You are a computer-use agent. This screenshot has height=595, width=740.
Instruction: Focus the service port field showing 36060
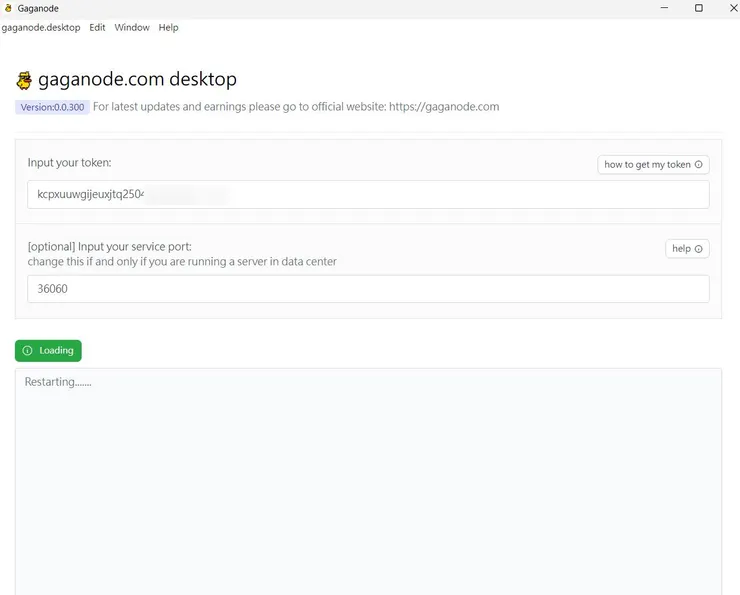click(x=368, y=289)
